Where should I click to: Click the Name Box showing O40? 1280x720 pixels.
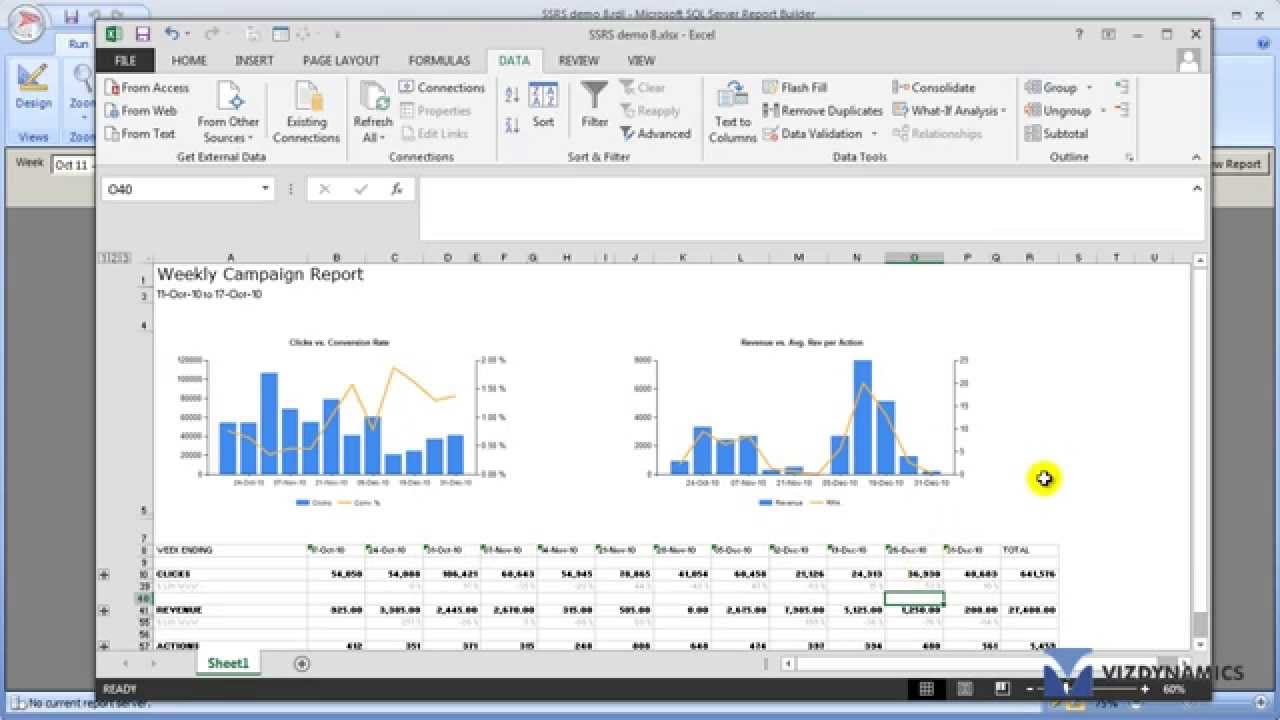click(x=180, y=188)
